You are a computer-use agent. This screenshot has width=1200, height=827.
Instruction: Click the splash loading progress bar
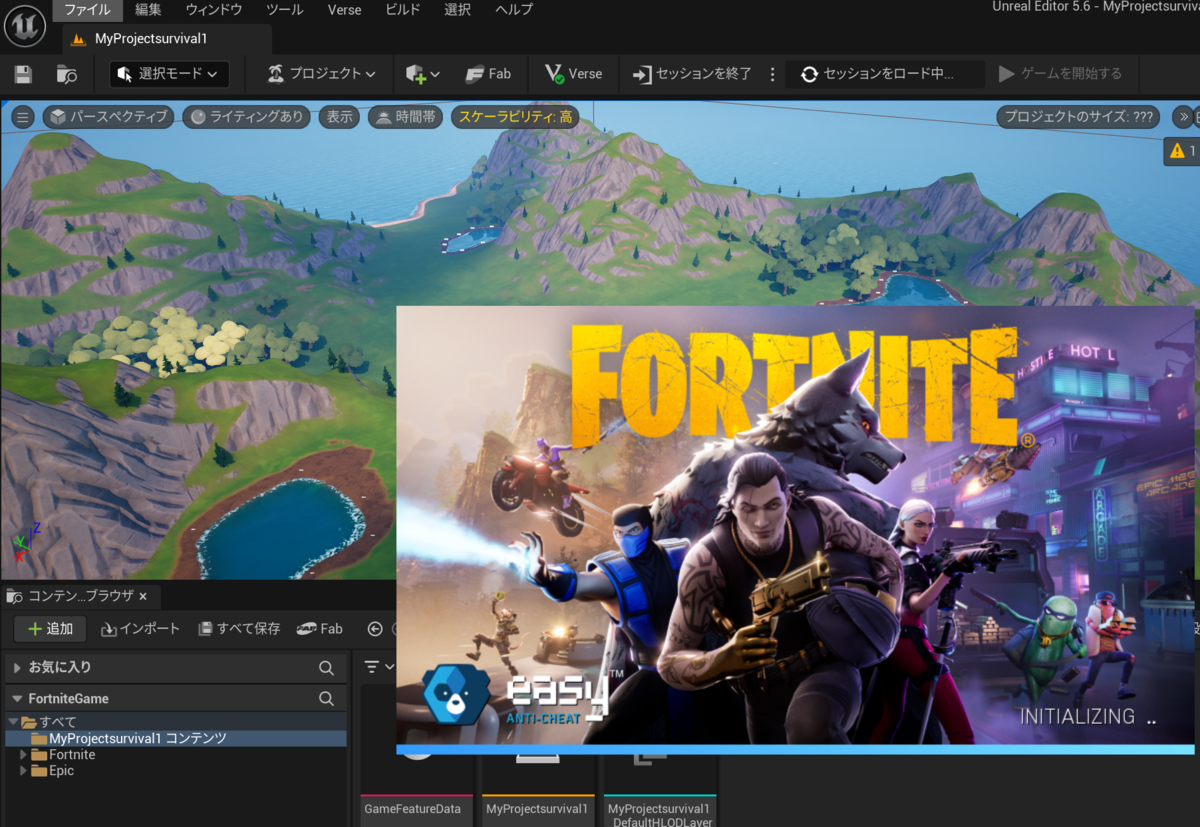point(795,749)
